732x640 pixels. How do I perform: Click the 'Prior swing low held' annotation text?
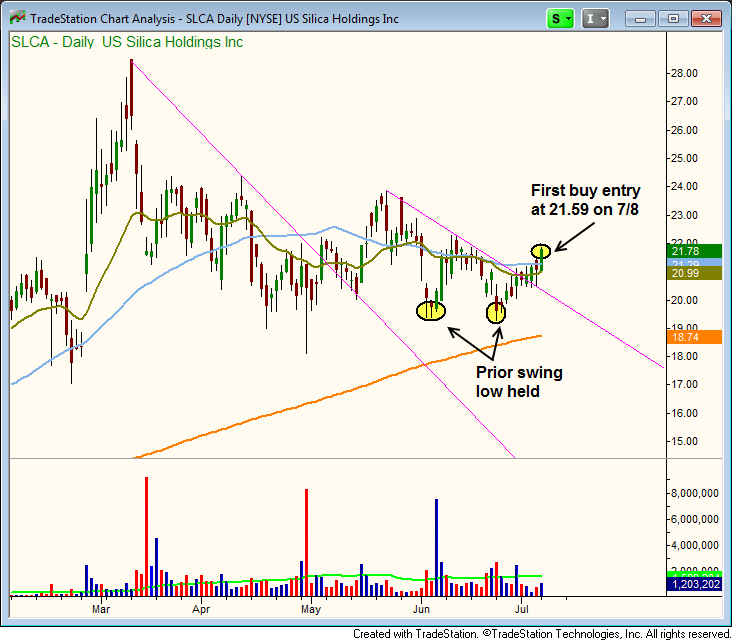coord(519,382)
